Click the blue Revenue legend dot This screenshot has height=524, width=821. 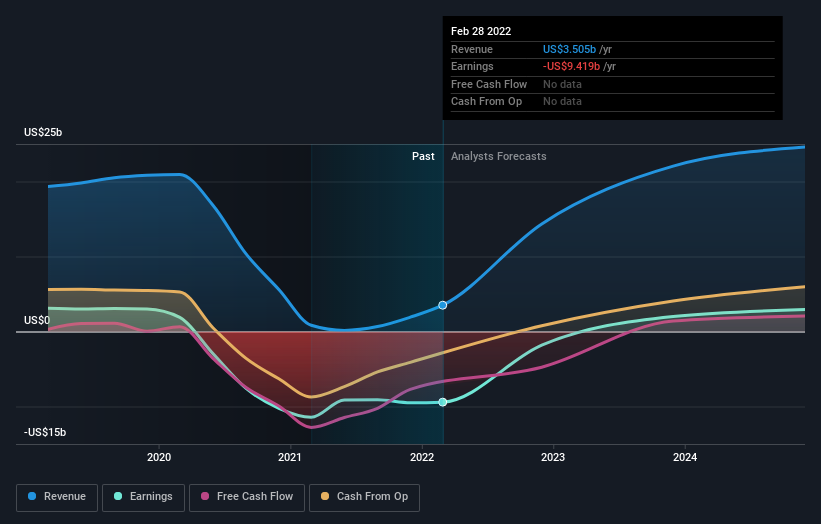32,496
